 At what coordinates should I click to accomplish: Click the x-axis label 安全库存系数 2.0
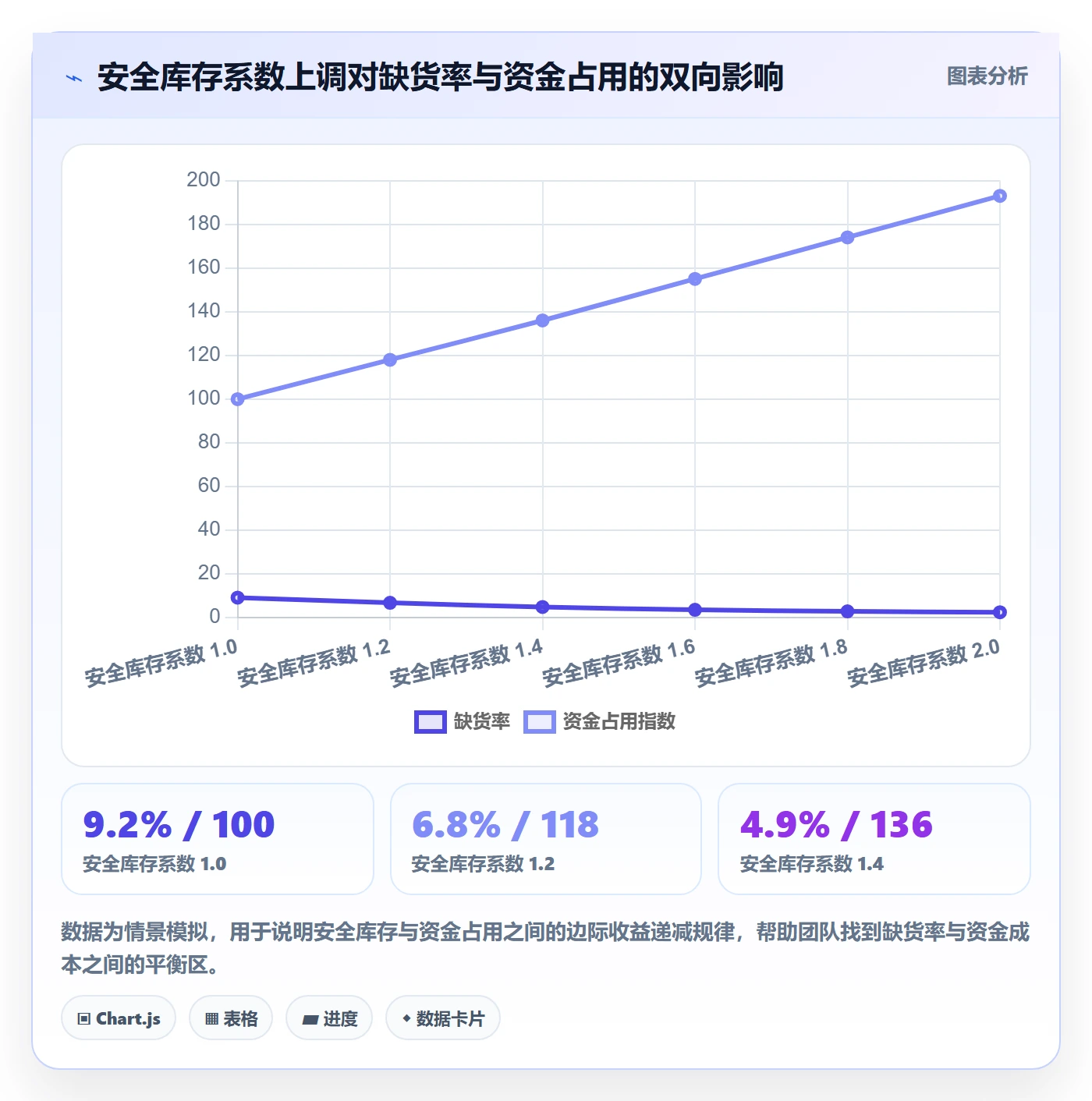pos(924,663)
